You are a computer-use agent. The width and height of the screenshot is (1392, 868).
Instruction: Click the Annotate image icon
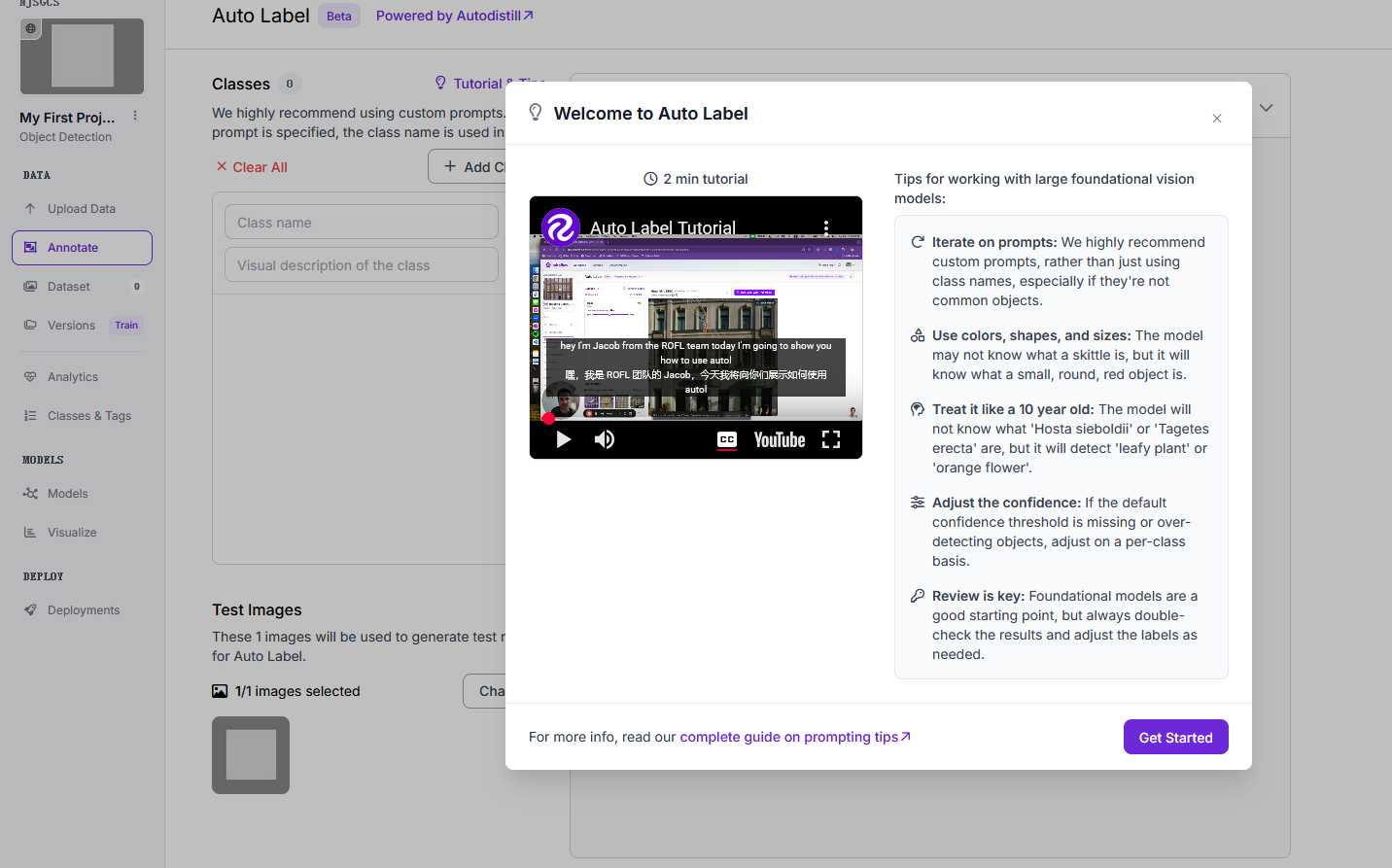point(30,248)
